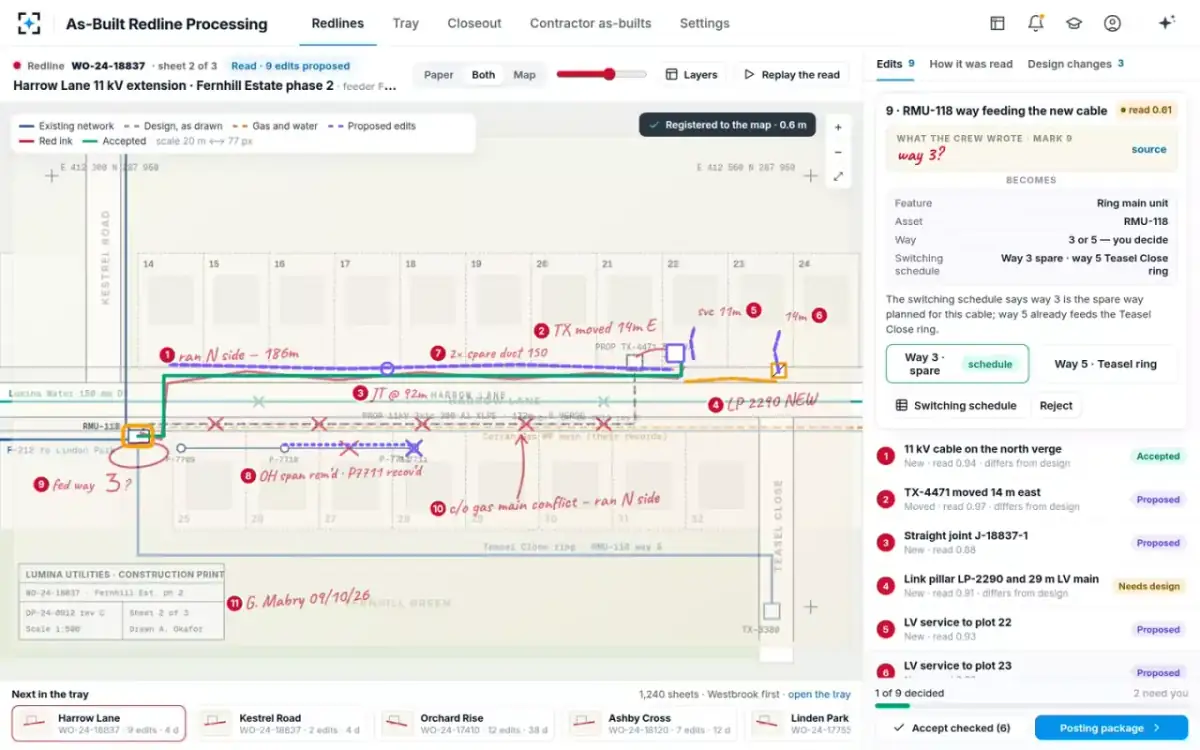Open the Settings tab

(704, 23)
